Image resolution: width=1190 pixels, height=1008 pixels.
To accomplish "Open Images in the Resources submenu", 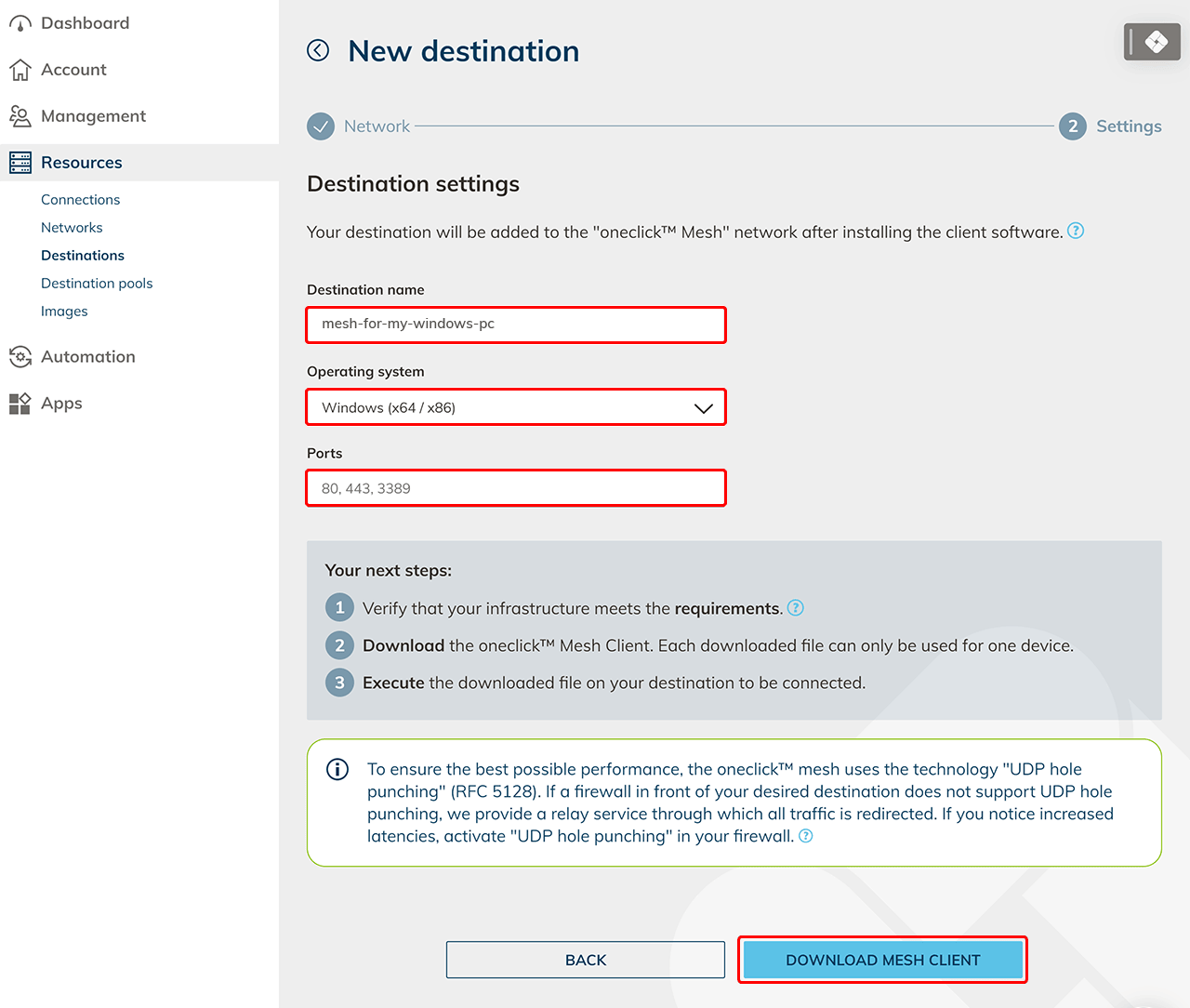I will point(64,312).
